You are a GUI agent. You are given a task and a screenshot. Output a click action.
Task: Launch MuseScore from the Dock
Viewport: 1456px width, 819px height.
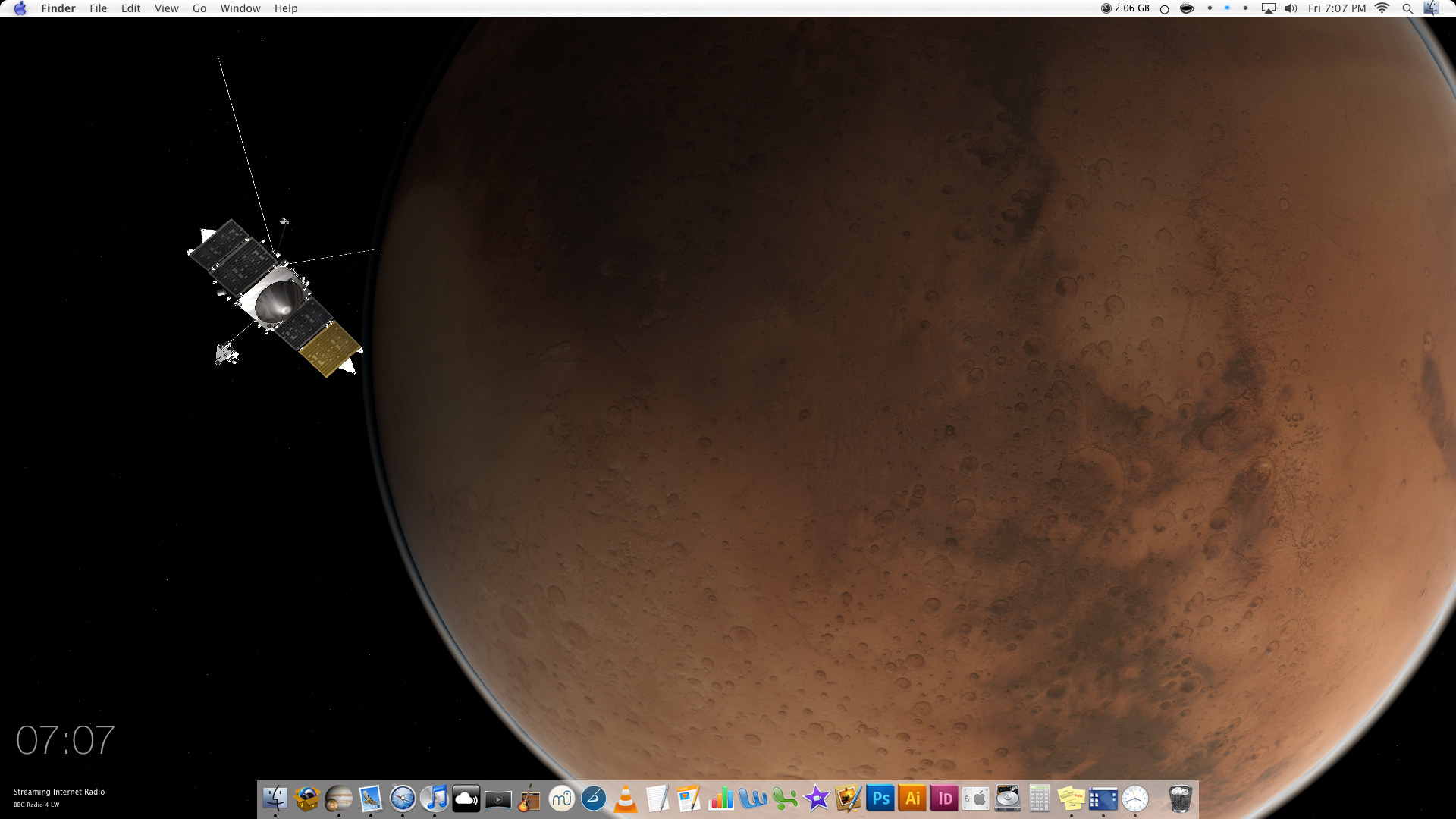click(562, 799)
